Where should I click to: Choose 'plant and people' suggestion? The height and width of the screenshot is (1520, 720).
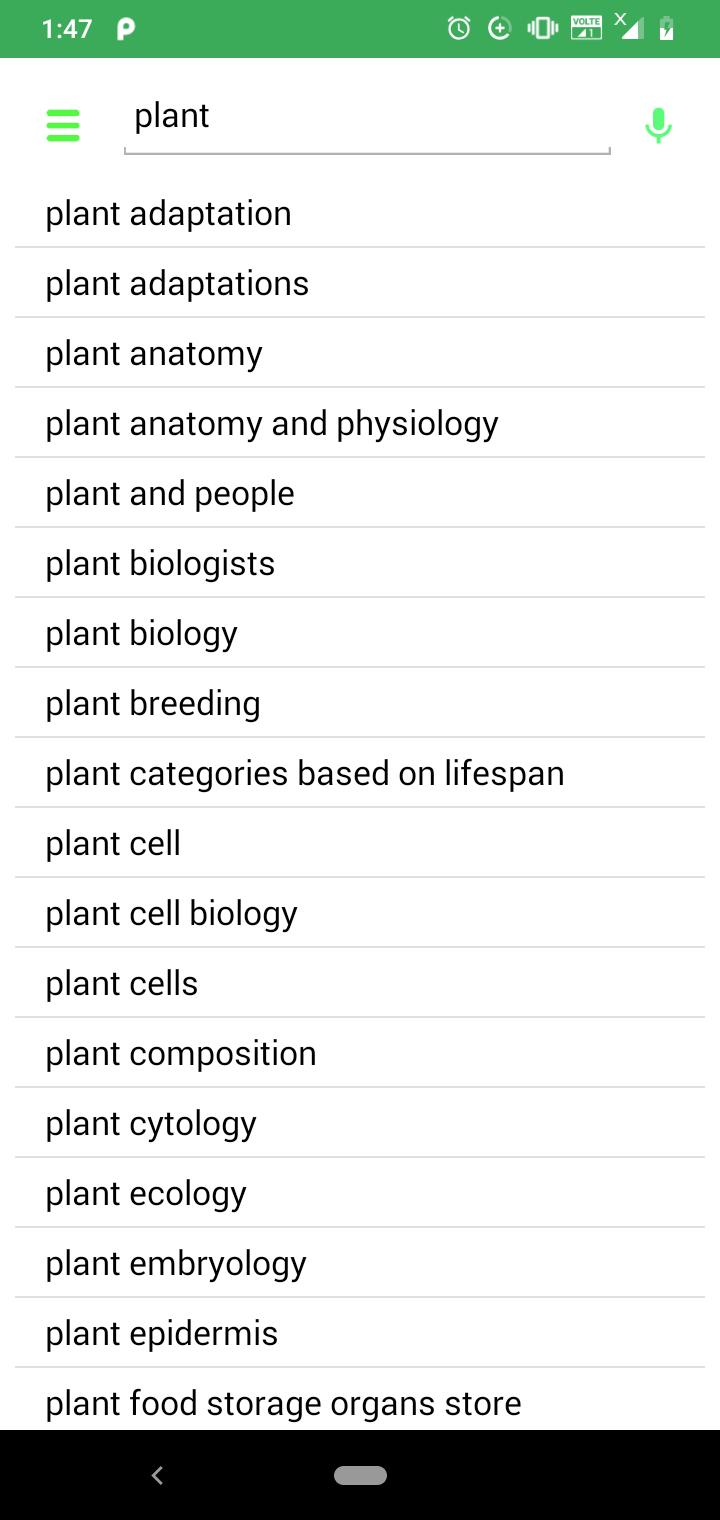point(360,493)
